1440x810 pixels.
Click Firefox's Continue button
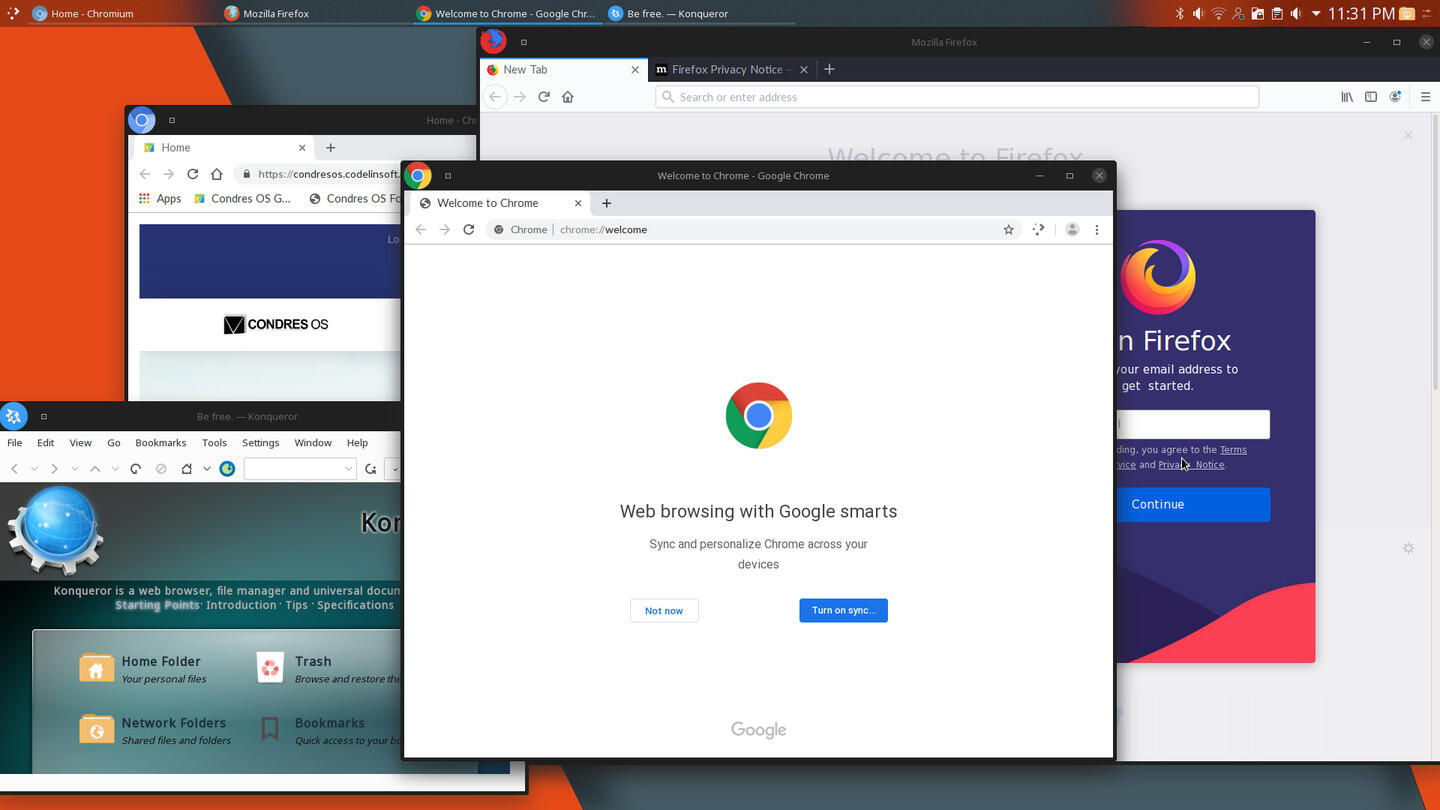coord(1192,504)
